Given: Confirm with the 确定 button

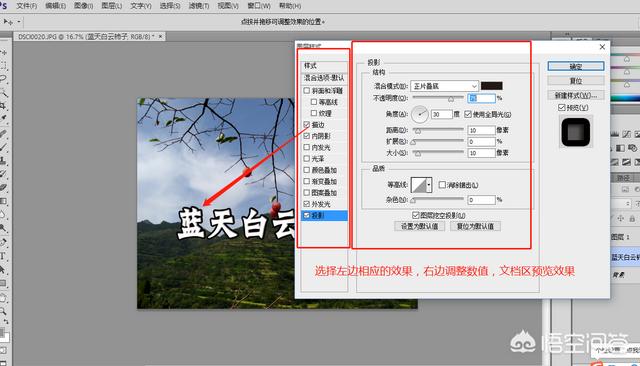Looking at the screenshot, I should [x=576, y=66].
